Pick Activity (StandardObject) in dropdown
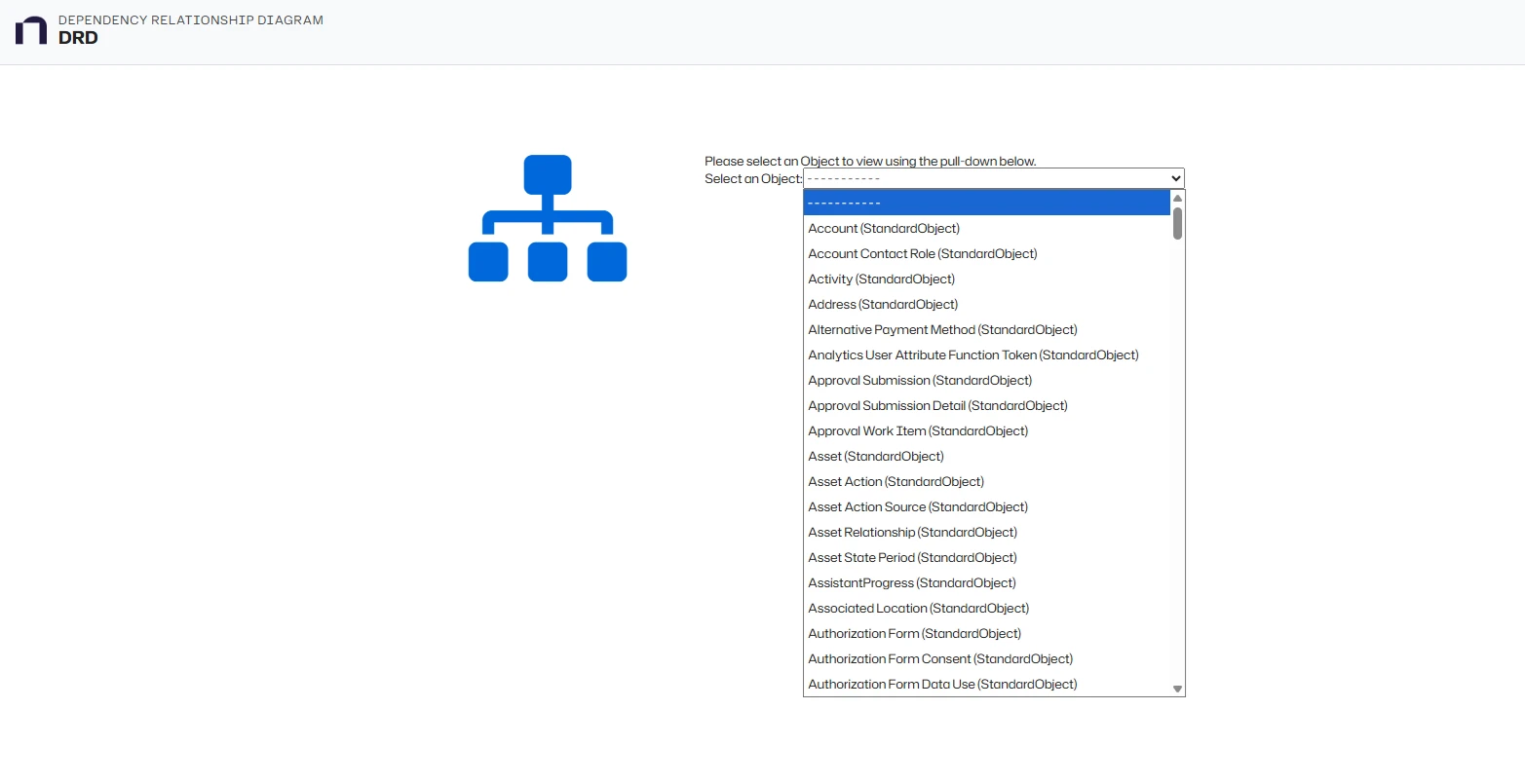 click(881, 279)
